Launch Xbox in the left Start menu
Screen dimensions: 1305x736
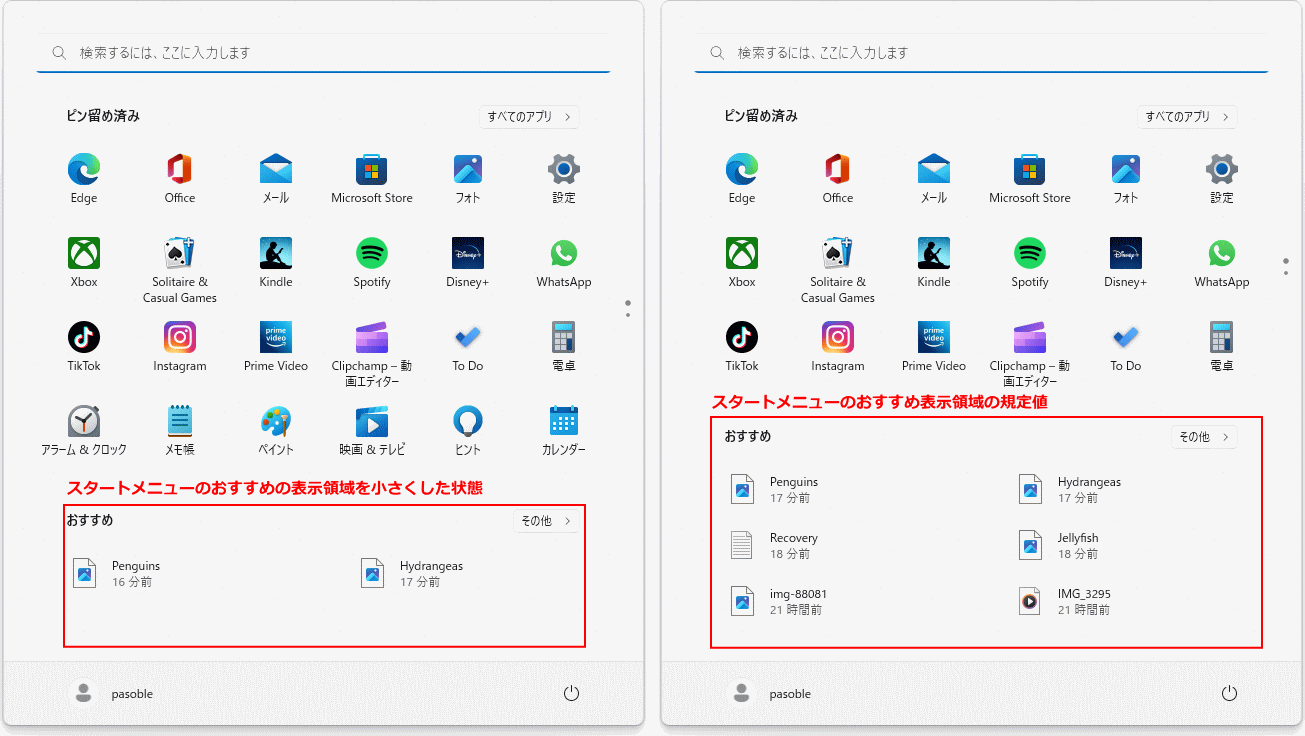click(84, 263)
